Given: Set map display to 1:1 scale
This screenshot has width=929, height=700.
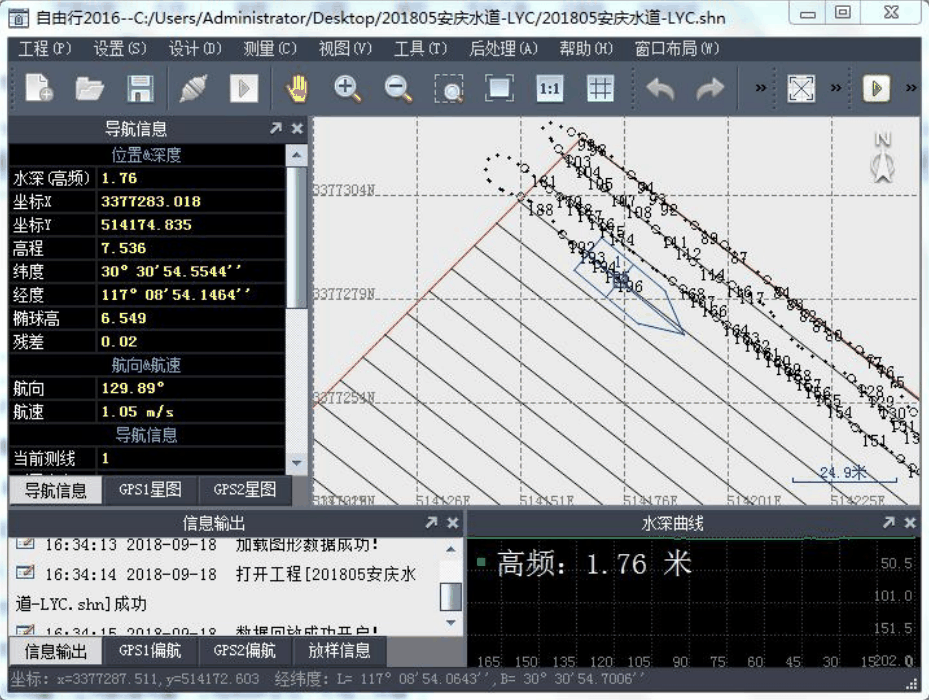Looking at the screenshot, I should [x=548, y=88].
